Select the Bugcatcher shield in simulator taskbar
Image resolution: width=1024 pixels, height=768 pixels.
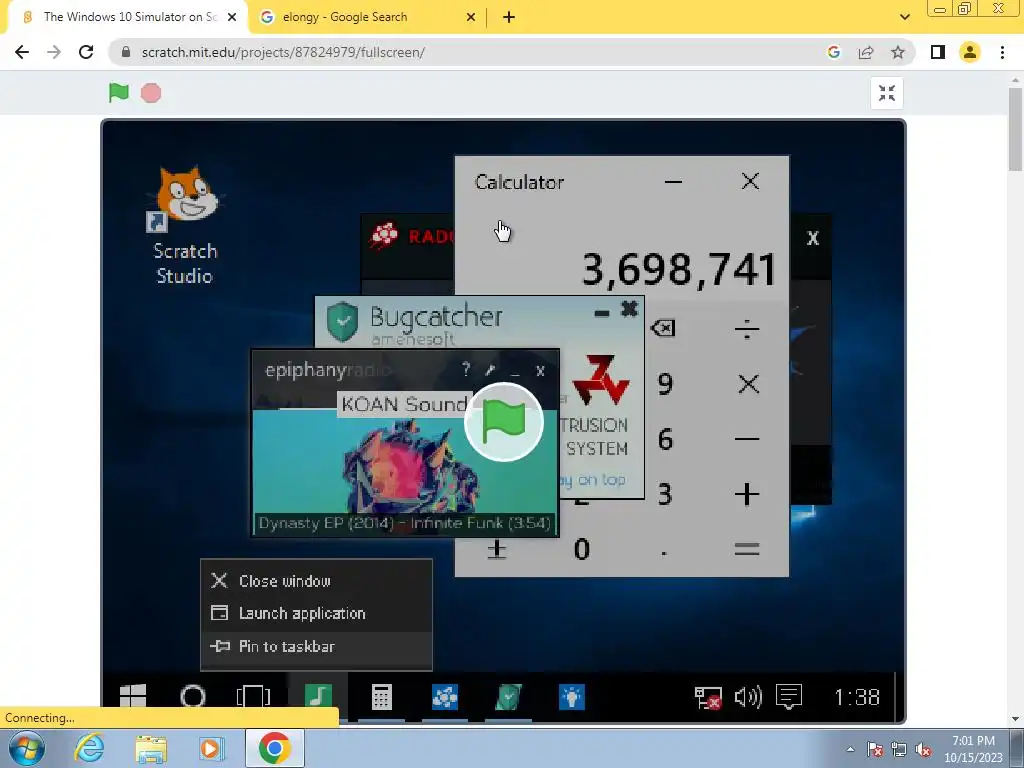point(508,697)
